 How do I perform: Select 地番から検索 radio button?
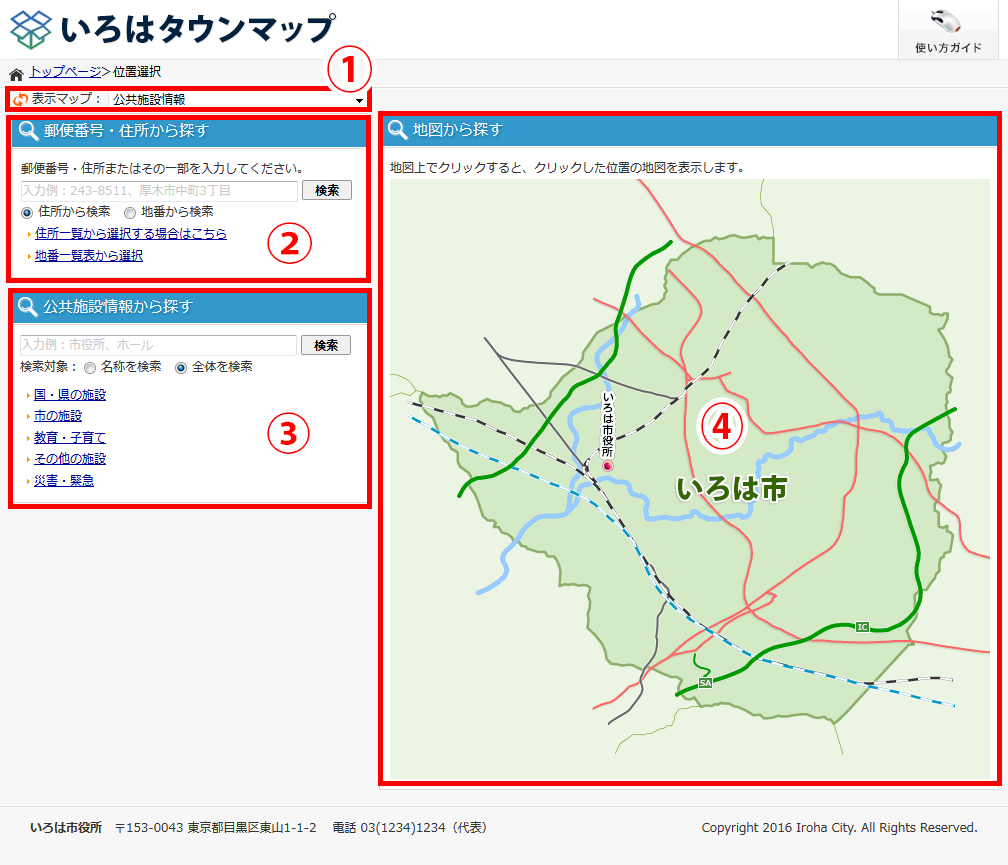point(130,213)
